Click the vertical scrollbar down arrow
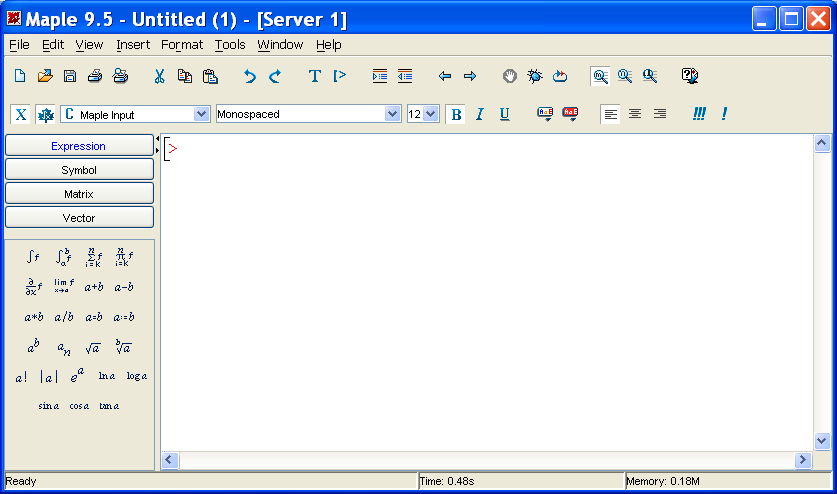 coord(822,441)
